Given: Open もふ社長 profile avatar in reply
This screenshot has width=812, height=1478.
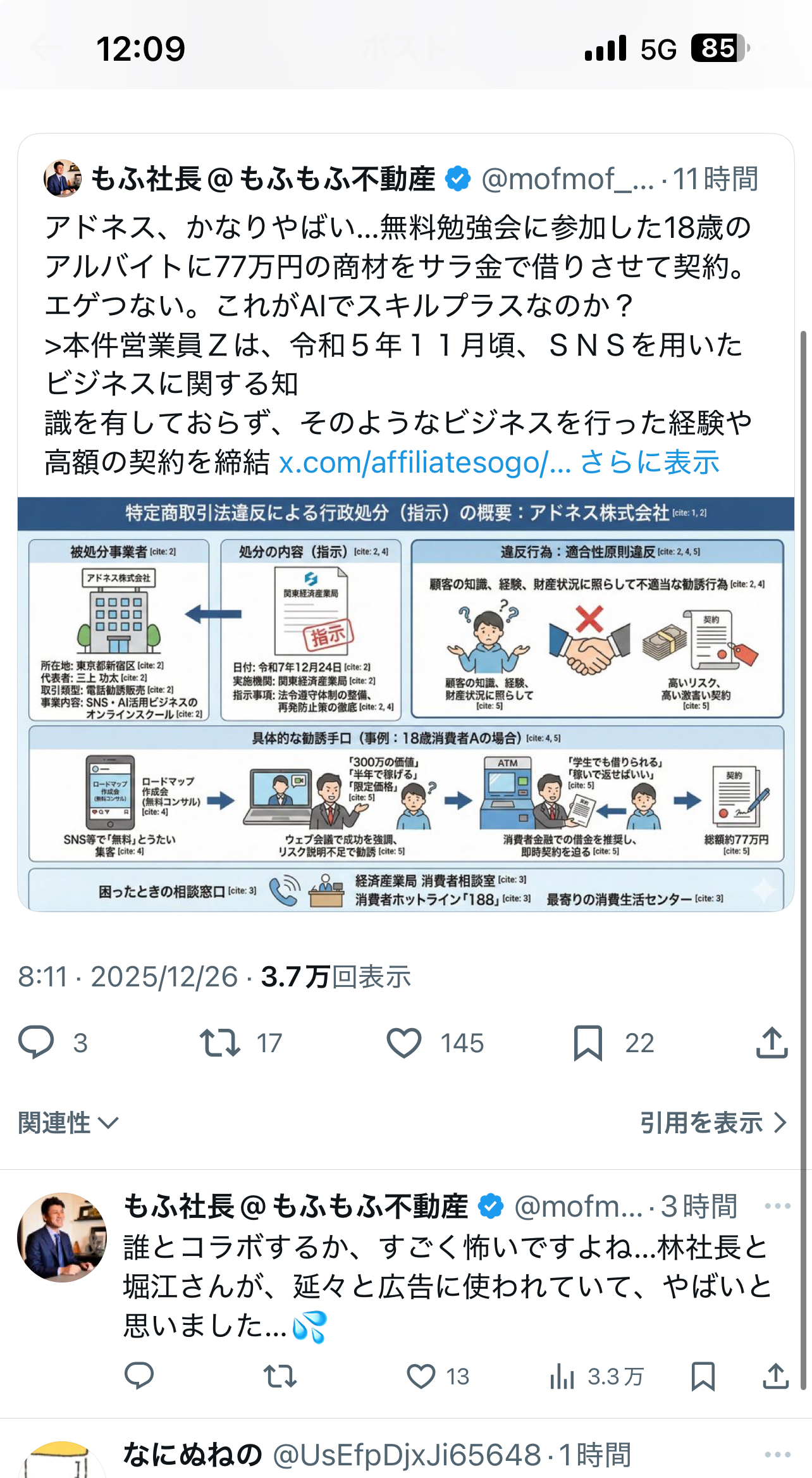Looking at the screenshot, I should pos(62,1238).
